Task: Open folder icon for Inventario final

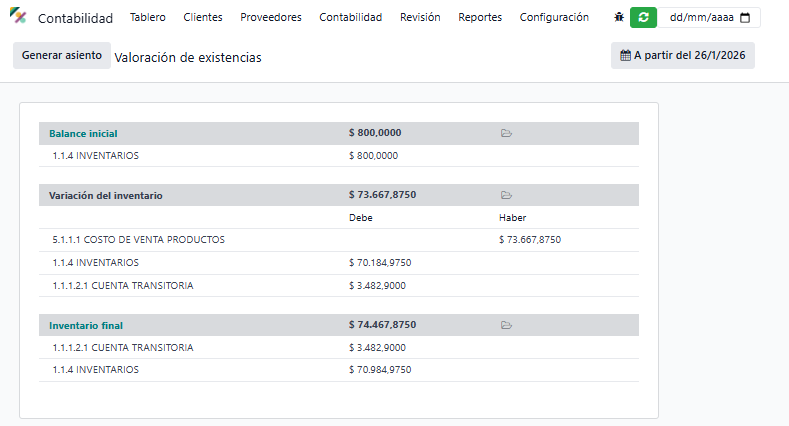Action: pyautogui.click(x=506, y=325)
